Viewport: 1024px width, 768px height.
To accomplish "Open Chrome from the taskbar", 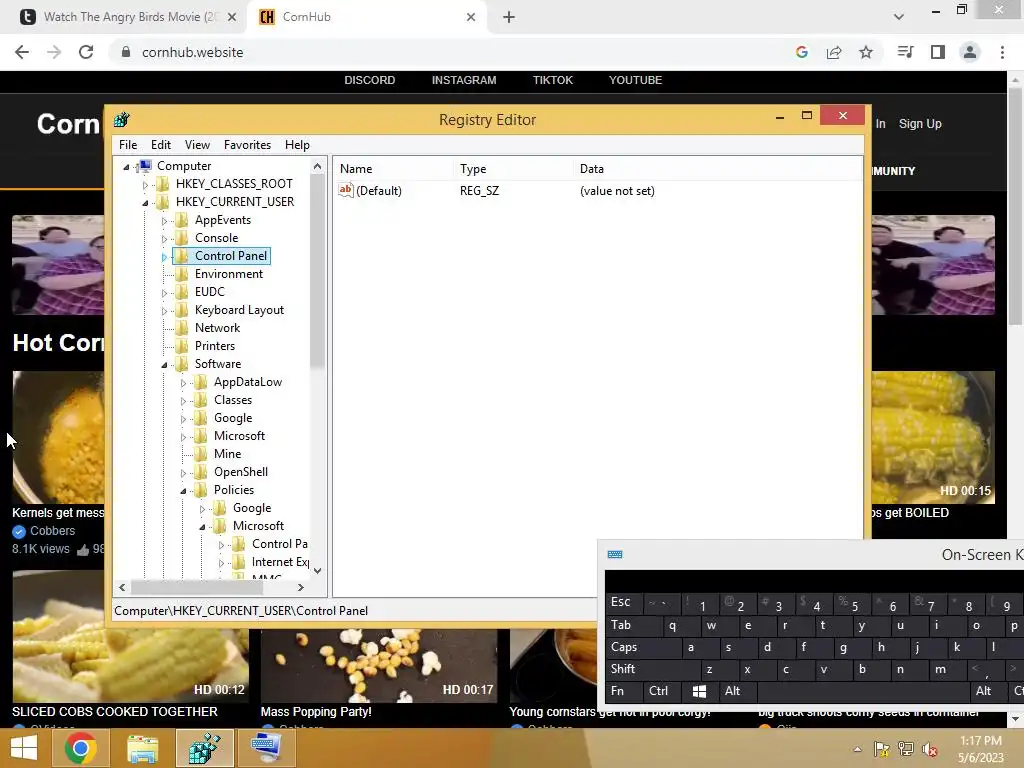I will [80, 748].
